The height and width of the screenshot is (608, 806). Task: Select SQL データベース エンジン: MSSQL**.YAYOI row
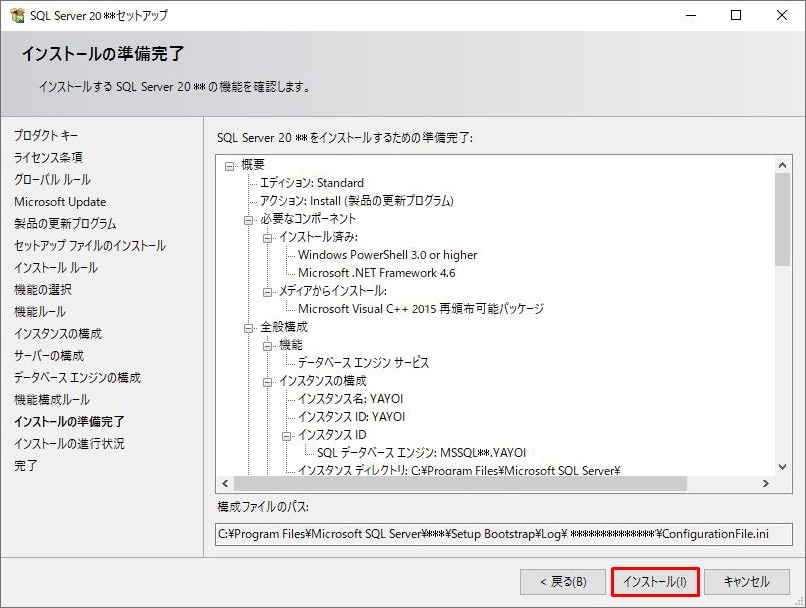pos(421,453)
